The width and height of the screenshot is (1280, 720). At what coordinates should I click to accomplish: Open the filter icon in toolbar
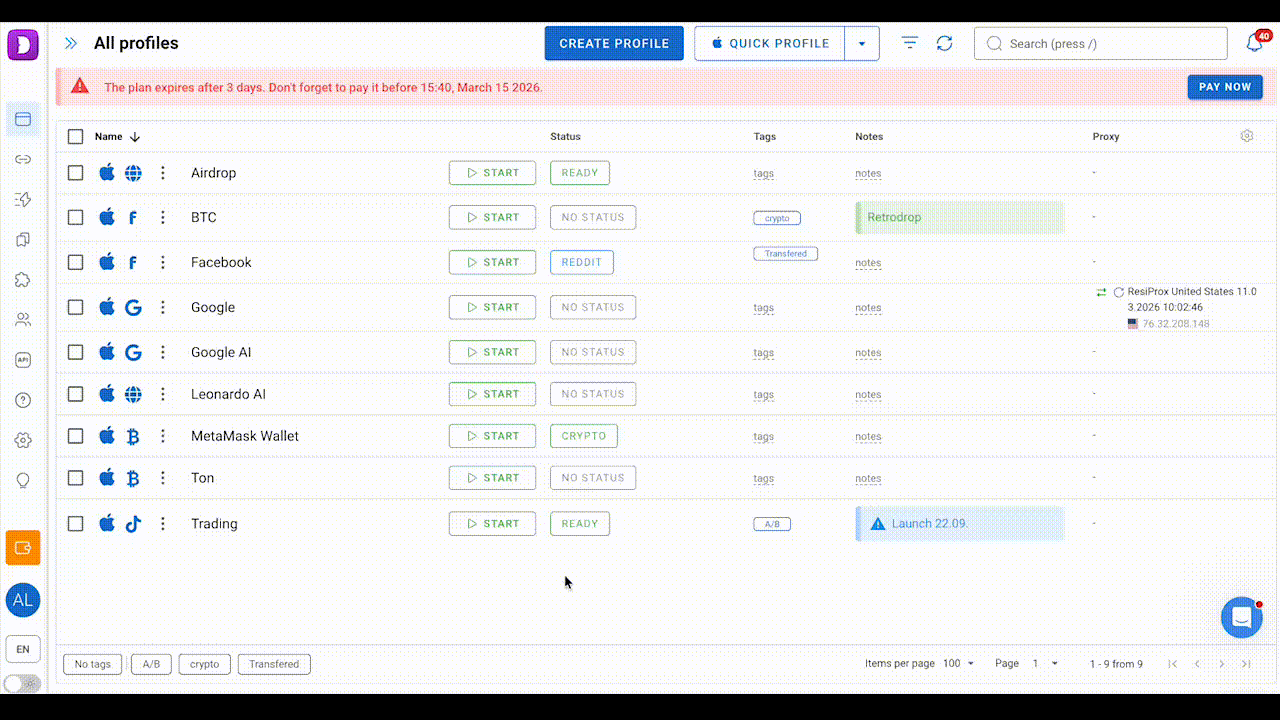(909, 43)
